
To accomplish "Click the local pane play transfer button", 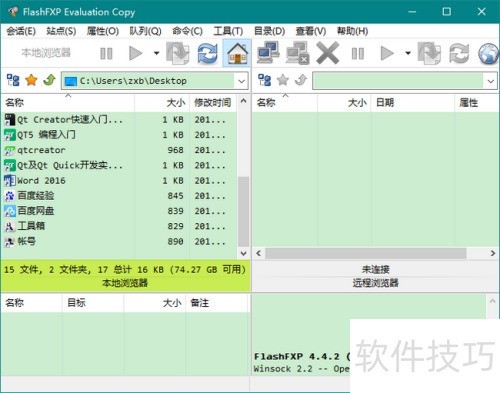I will pos(135,53).
